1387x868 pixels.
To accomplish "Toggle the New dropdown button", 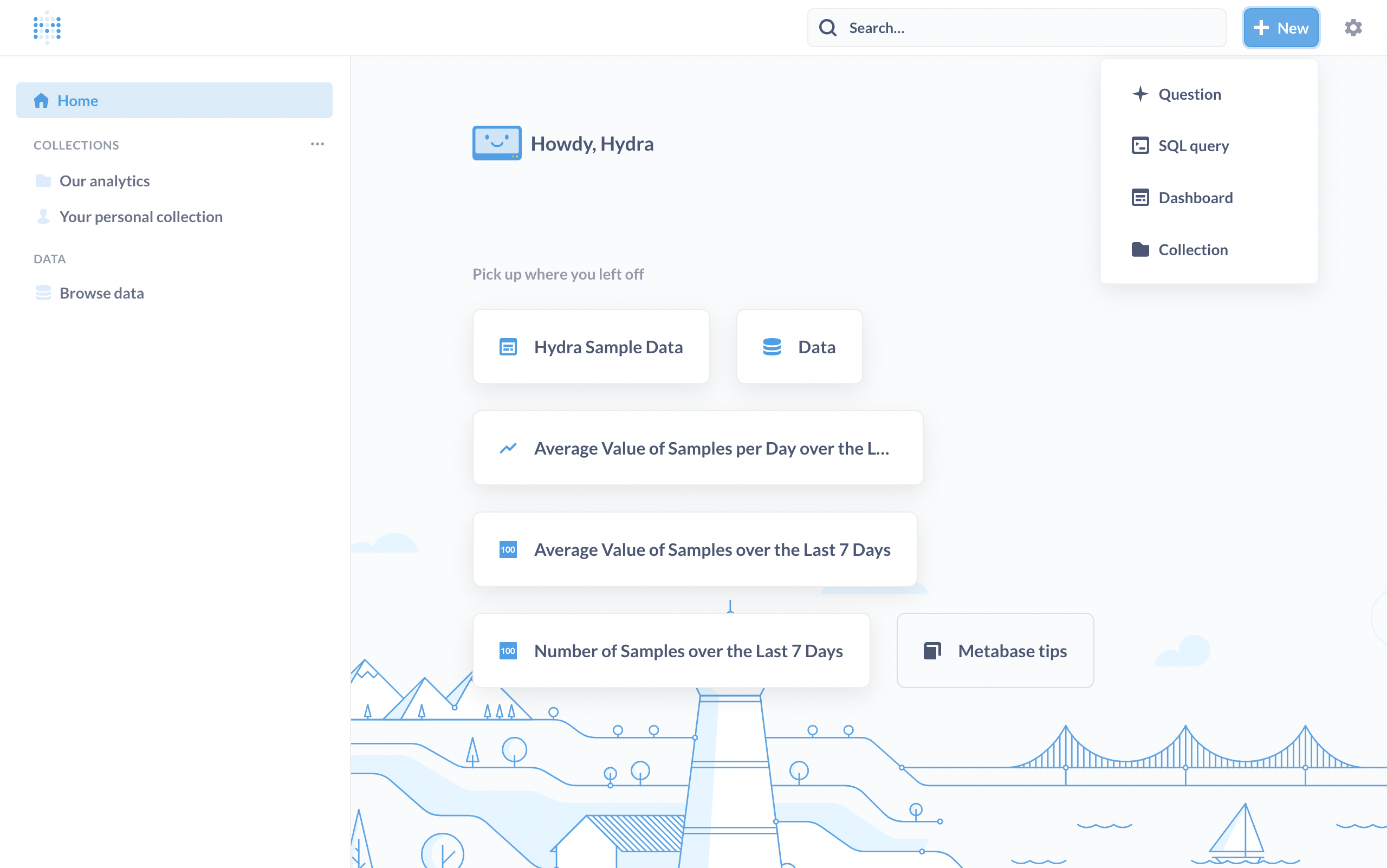I will (1281, 28).
